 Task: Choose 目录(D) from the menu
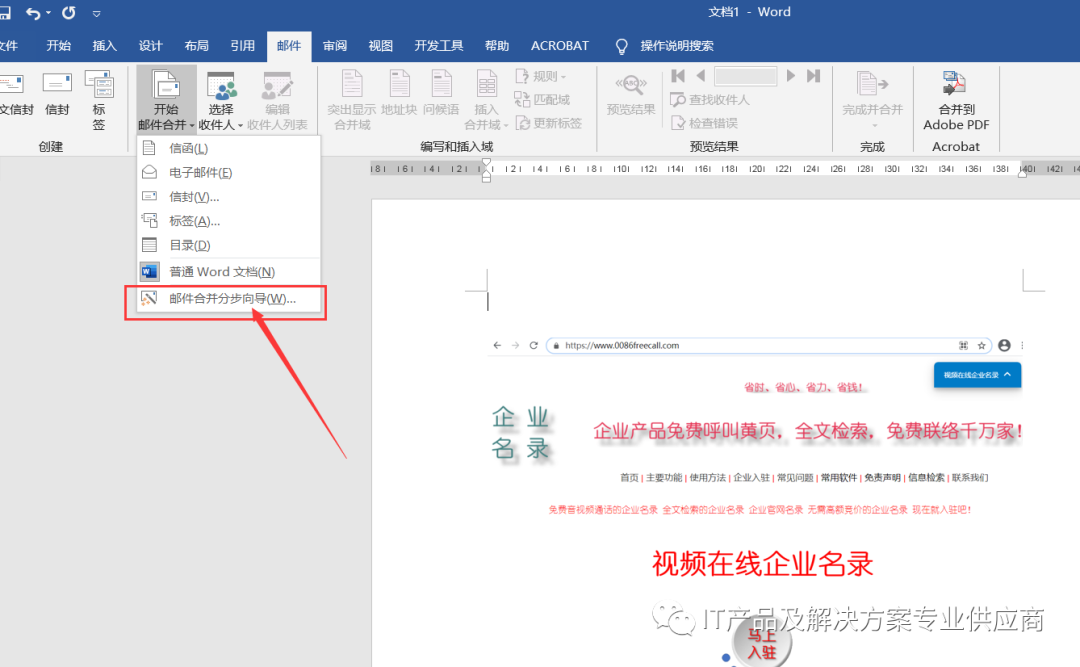point(229,245)
